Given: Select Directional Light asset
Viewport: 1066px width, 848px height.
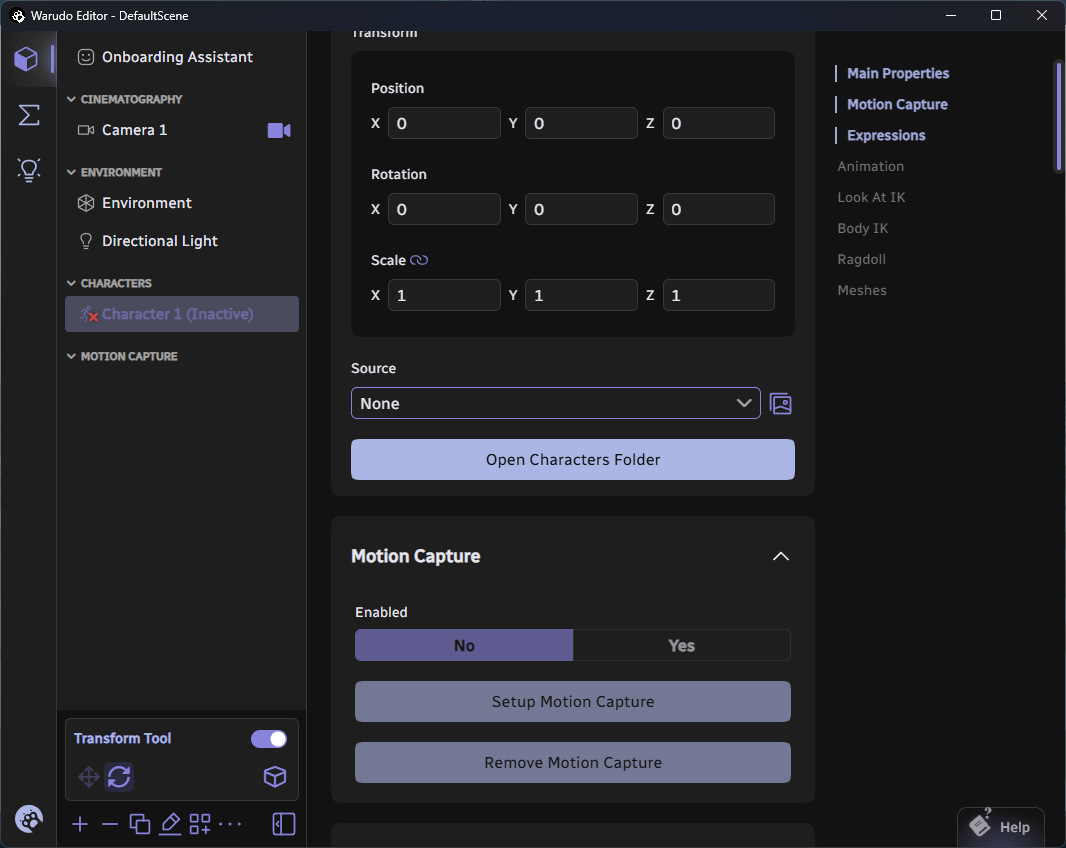Looking at the screenshot, I should point(182,241).
